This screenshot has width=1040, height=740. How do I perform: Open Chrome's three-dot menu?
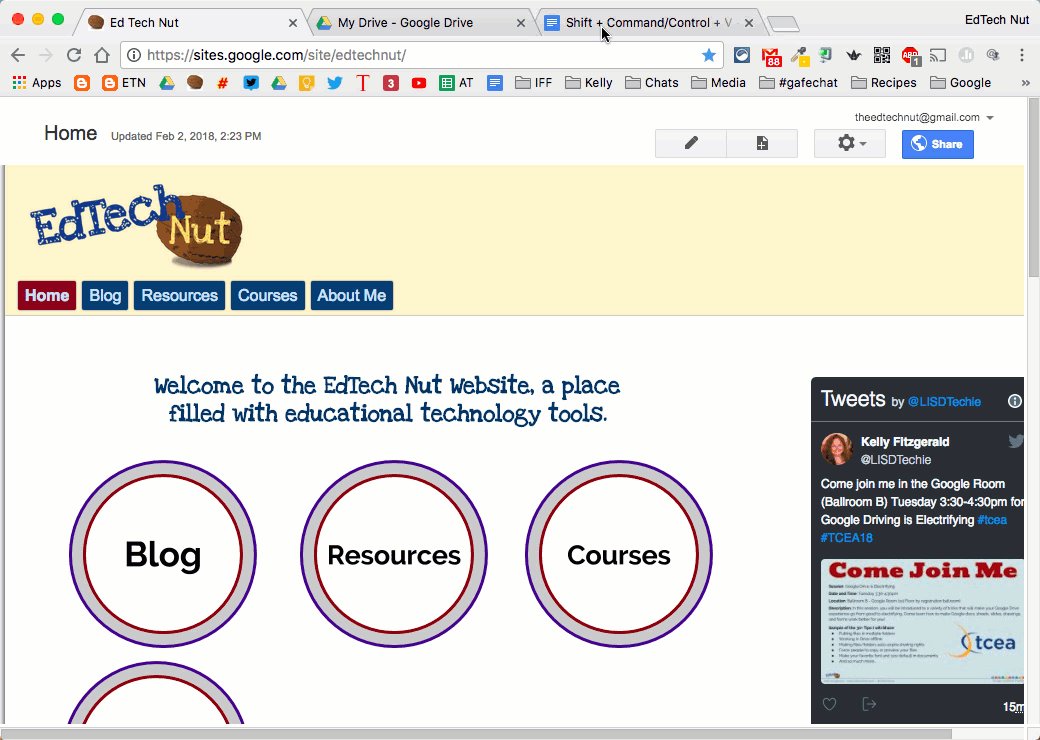[x=1021, y=55]
